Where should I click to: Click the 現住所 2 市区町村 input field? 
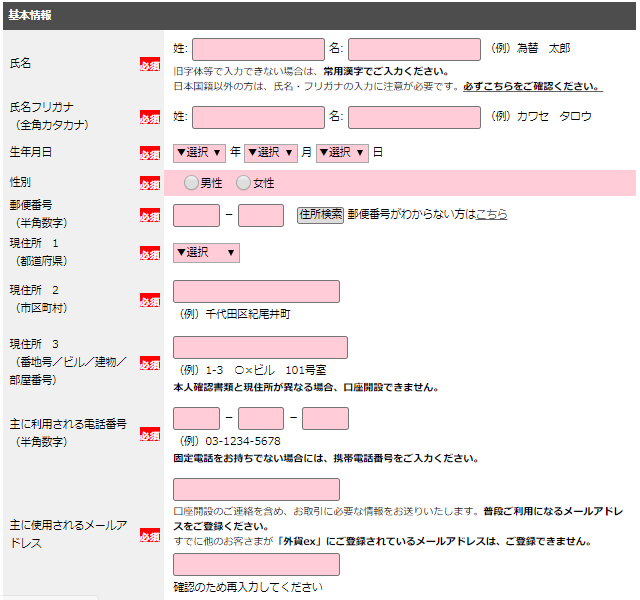(x=256, y=291)
